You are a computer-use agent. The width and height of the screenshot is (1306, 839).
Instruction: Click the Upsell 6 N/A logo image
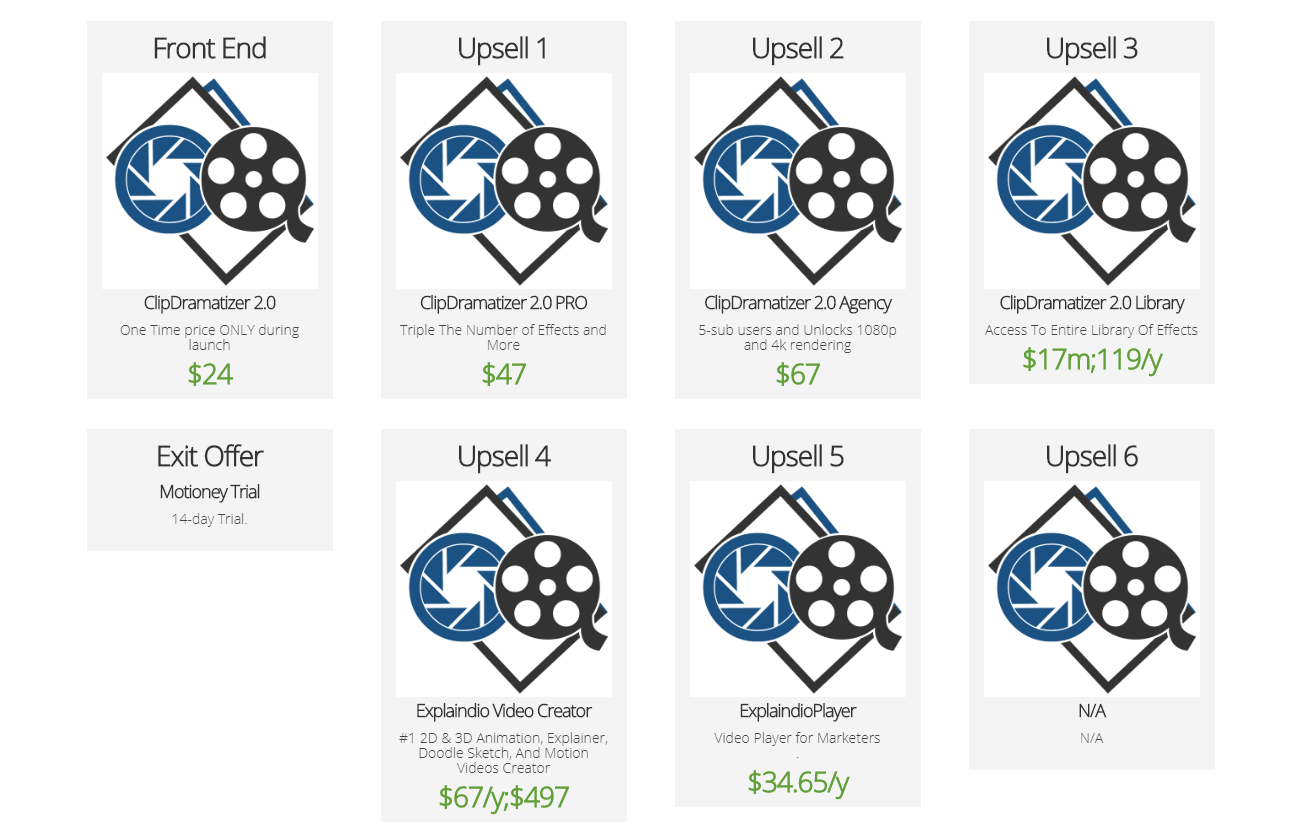tap(1092, 589)
